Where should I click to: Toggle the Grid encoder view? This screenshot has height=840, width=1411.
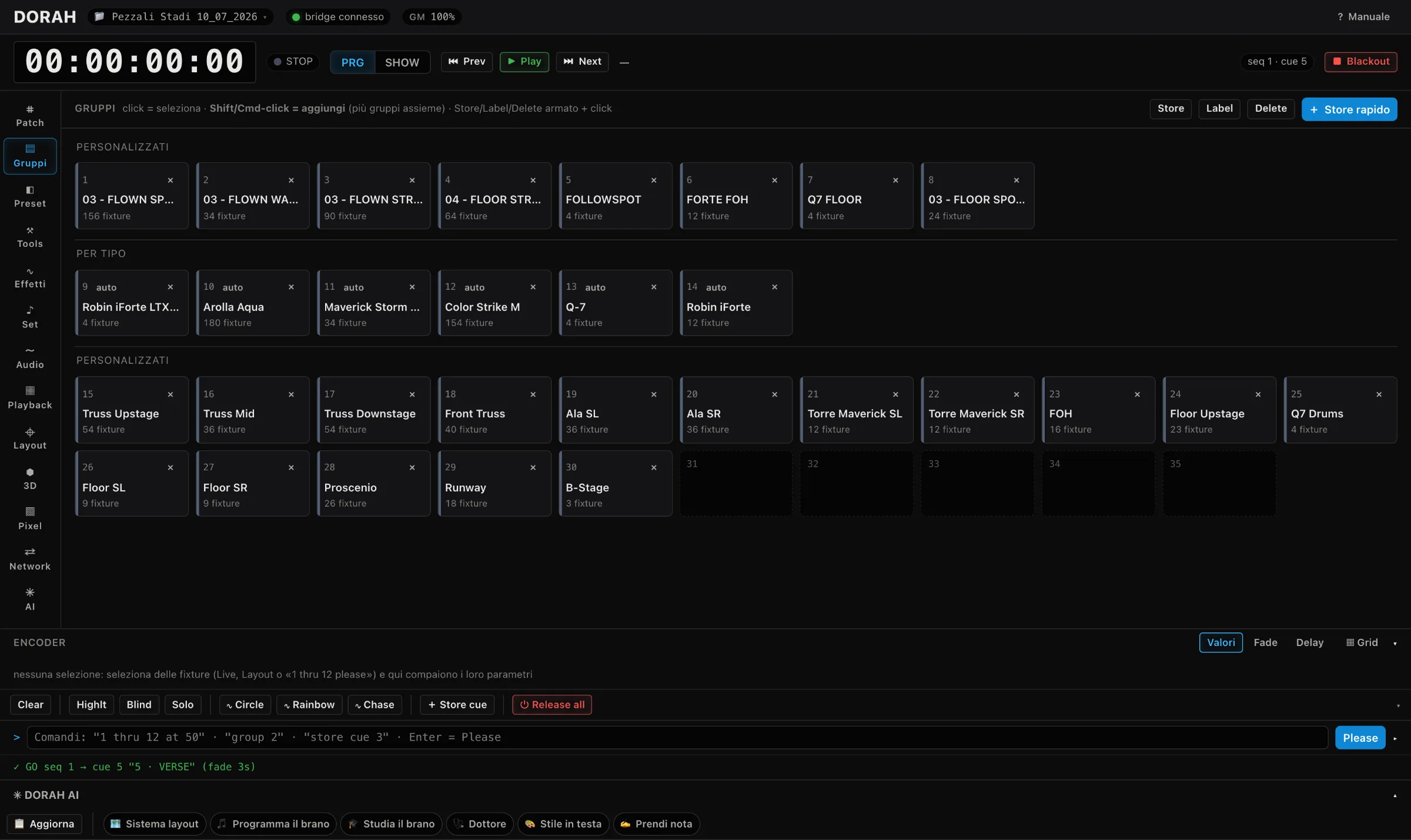tap(1362, 643)
